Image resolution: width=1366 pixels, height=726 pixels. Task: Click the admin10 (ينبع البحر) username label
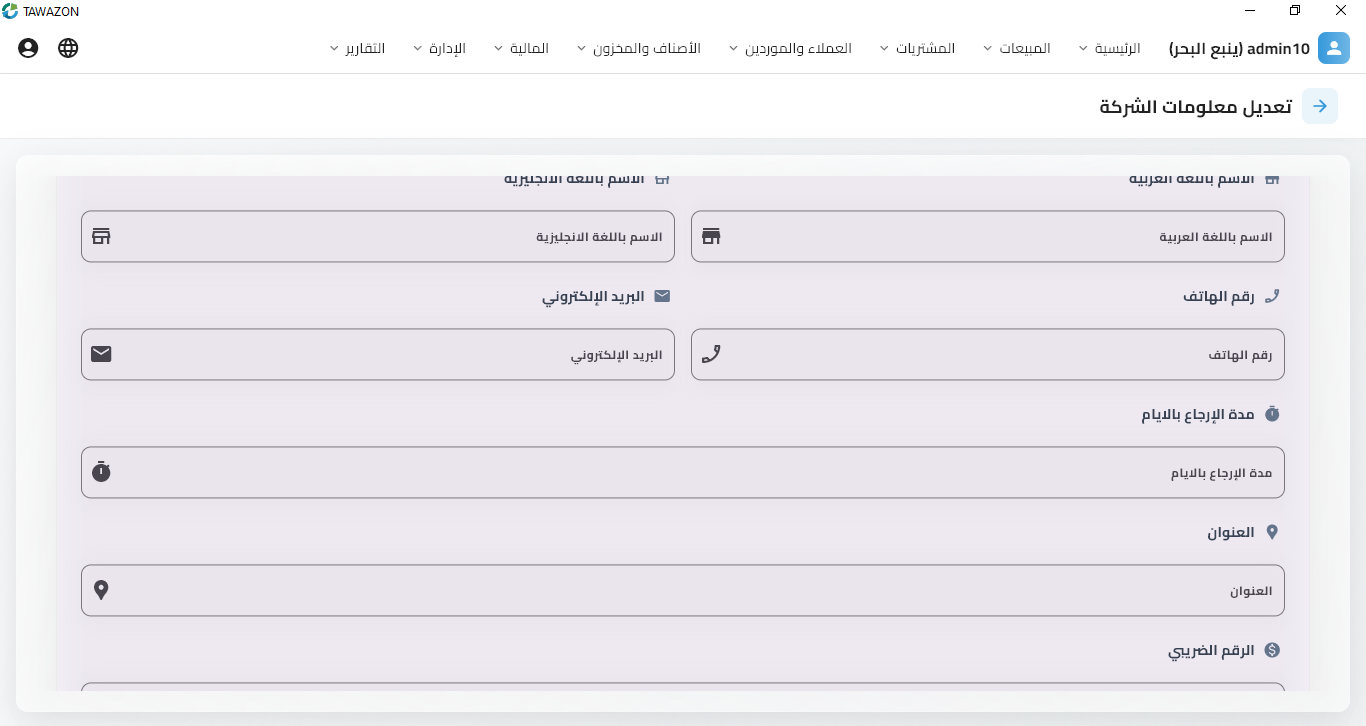tap(1239, 48)
